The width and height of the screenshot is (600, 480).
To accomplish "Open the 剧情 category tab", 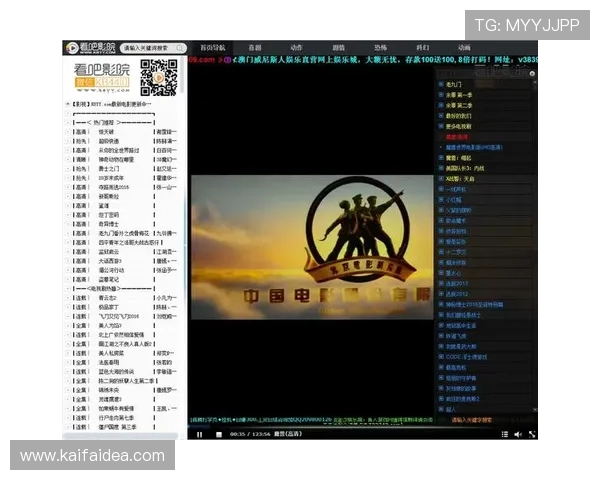I will pos(339,47).
